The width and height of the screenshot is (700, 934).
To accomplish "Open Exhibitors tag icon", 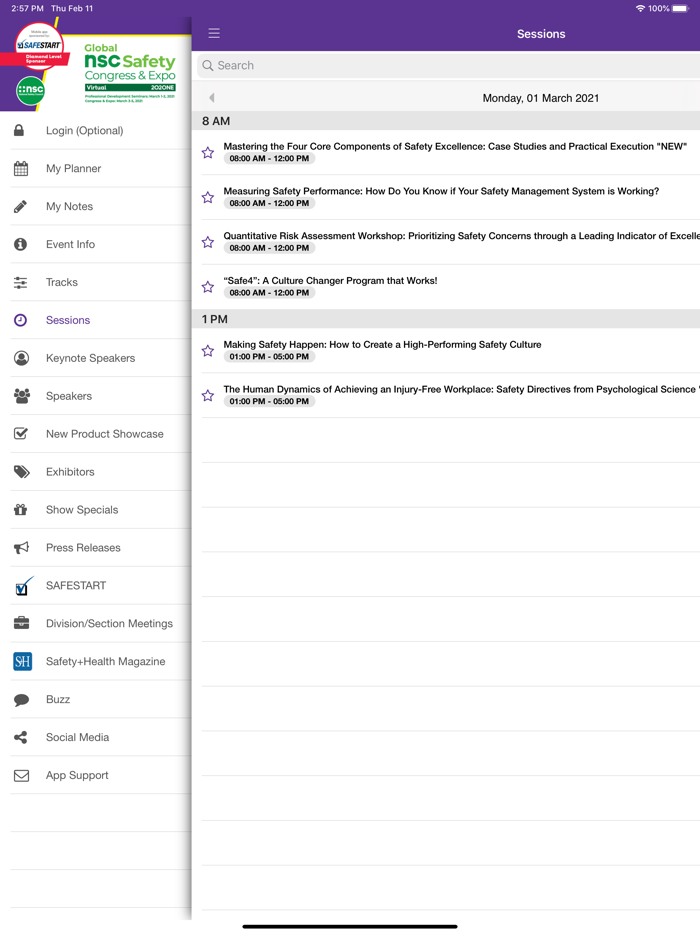I will 21,472.
